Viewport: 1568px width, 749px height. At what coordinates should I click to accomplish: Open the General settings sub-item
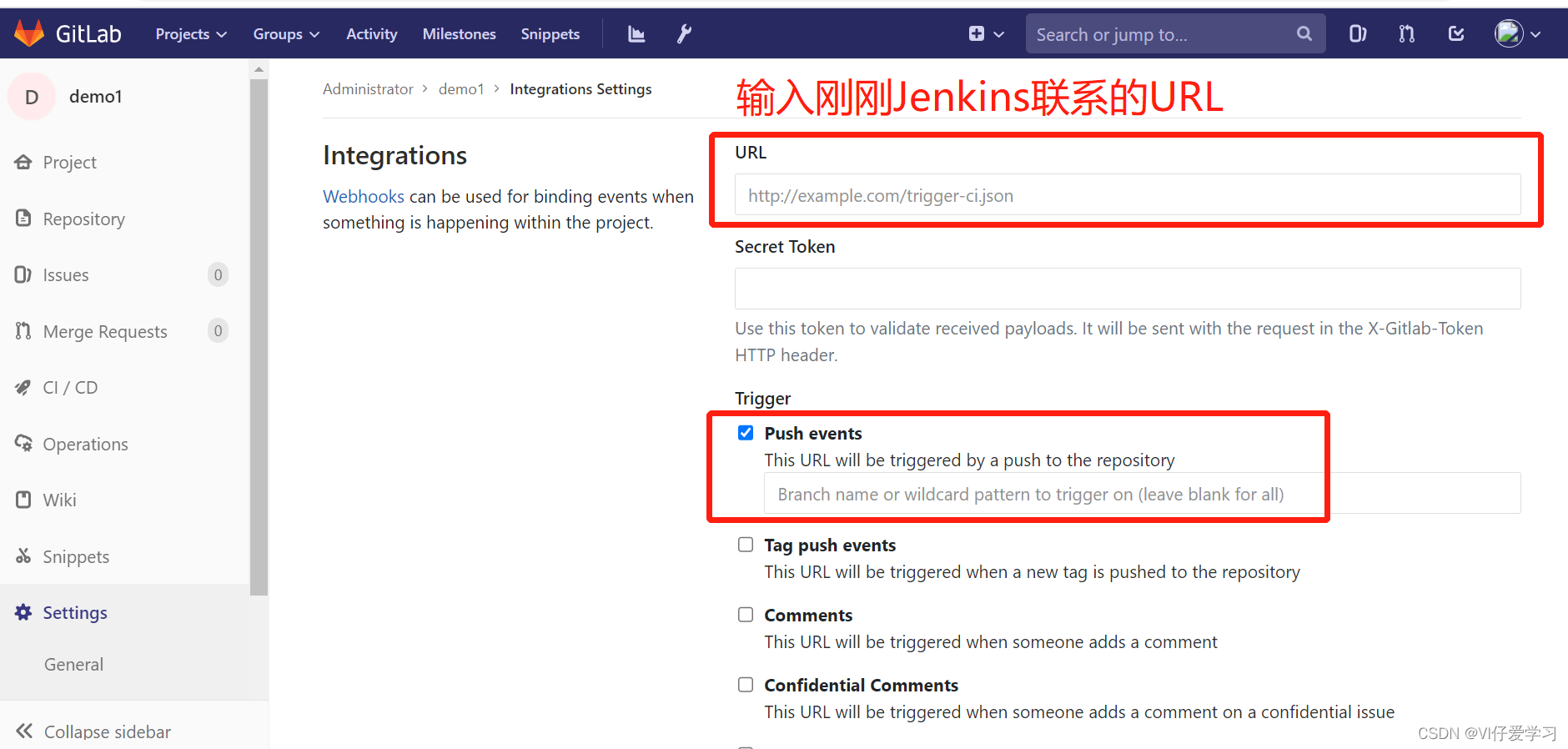click(x=74, y=665)
